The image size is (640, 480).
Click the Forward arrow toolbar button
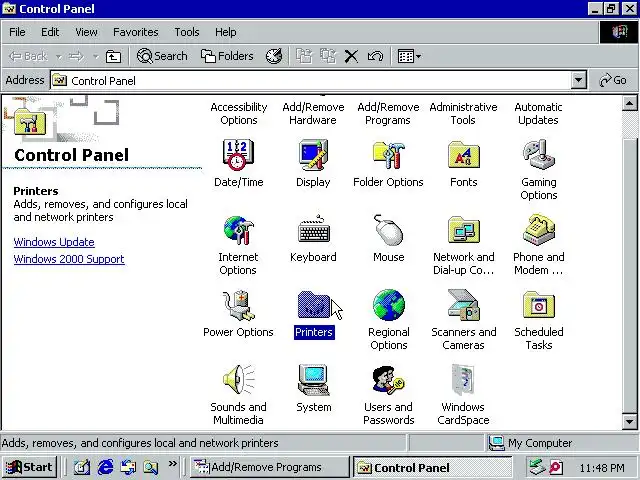point(76,56)
